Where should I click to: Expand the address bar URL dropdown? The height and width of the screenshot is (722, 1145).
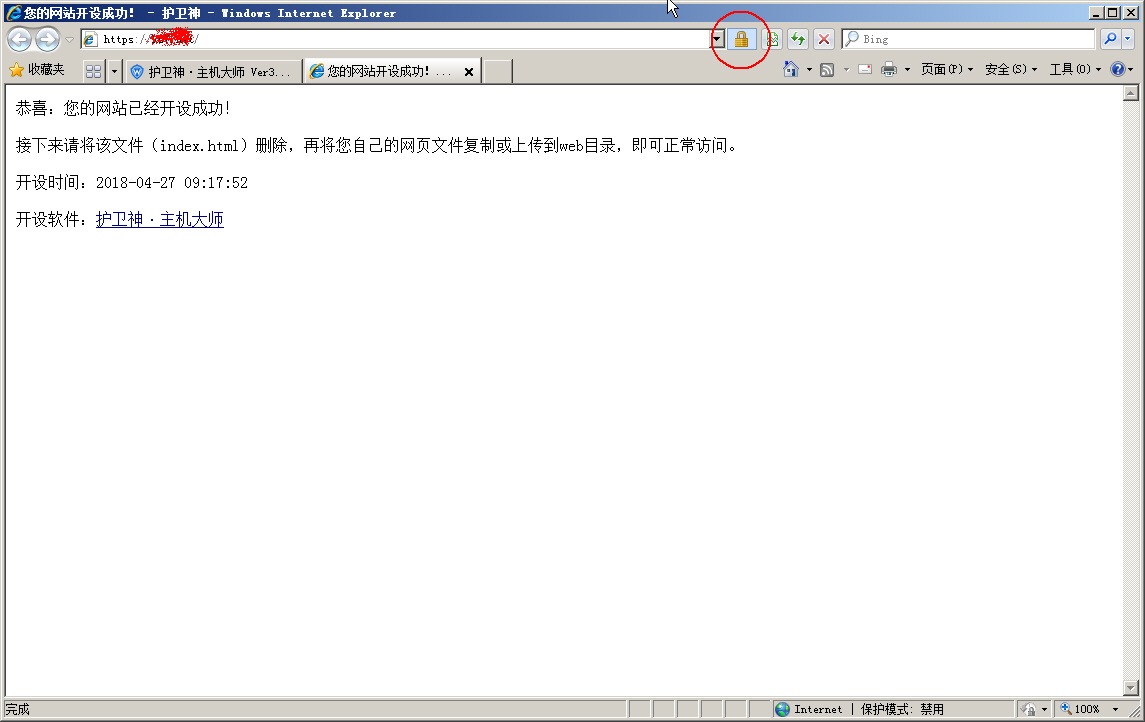pos(717,39)
